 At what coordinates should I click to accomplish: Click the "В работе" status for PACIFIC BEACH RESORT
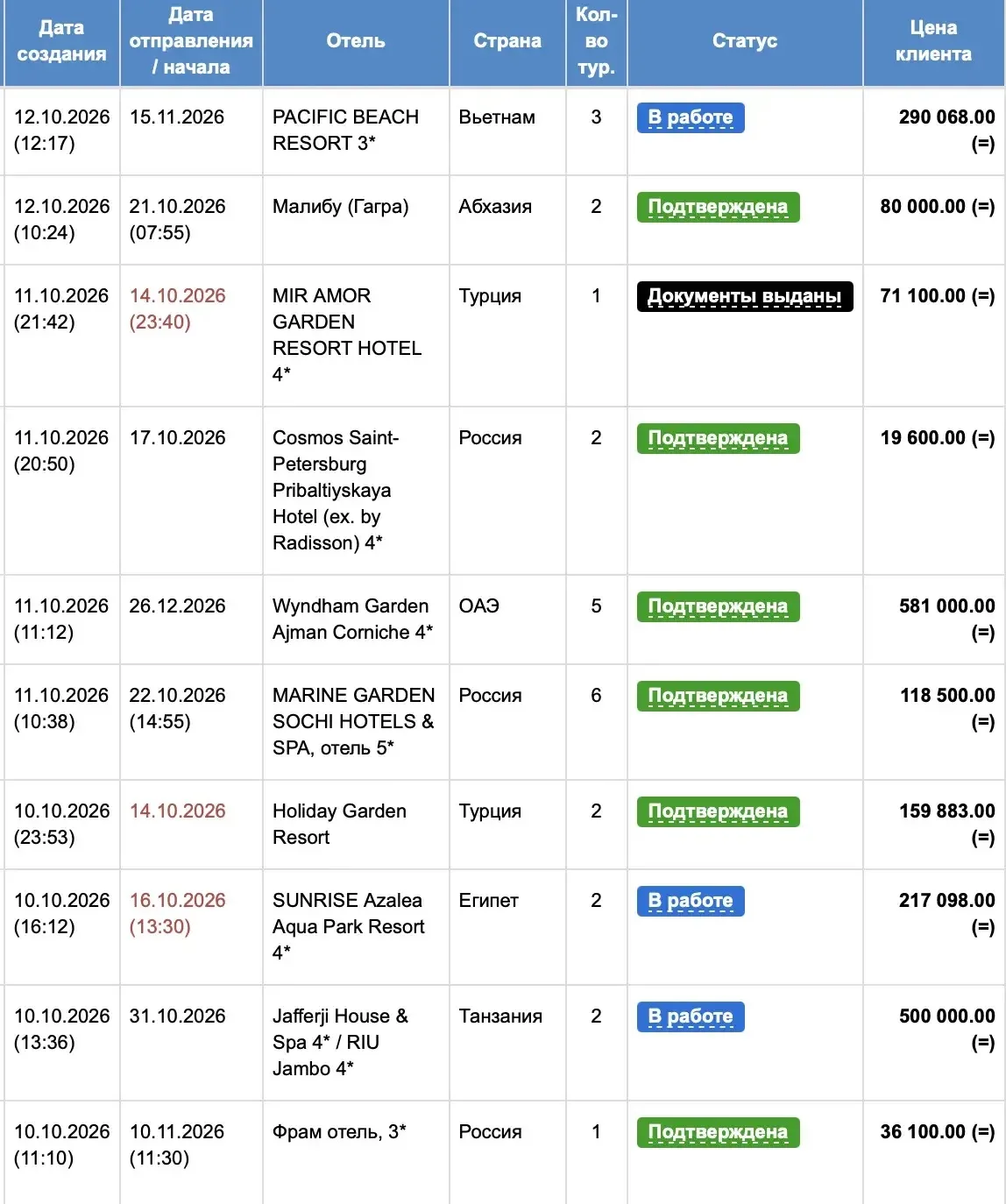(x=691, y=117)
